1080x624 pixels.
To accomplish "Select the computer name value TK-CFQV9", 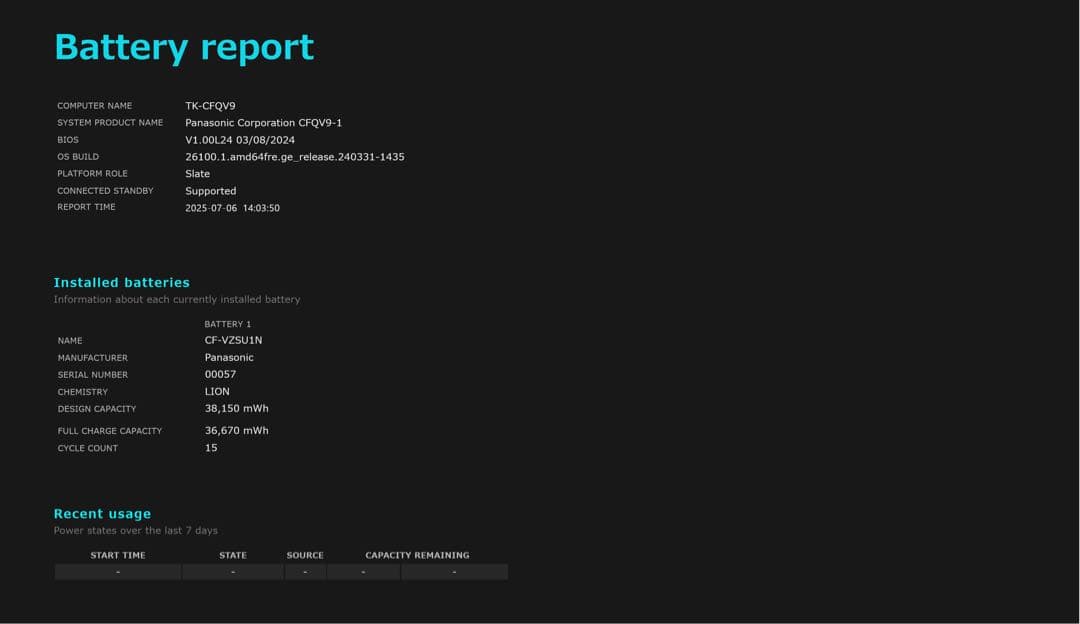I will coord(210,106).
